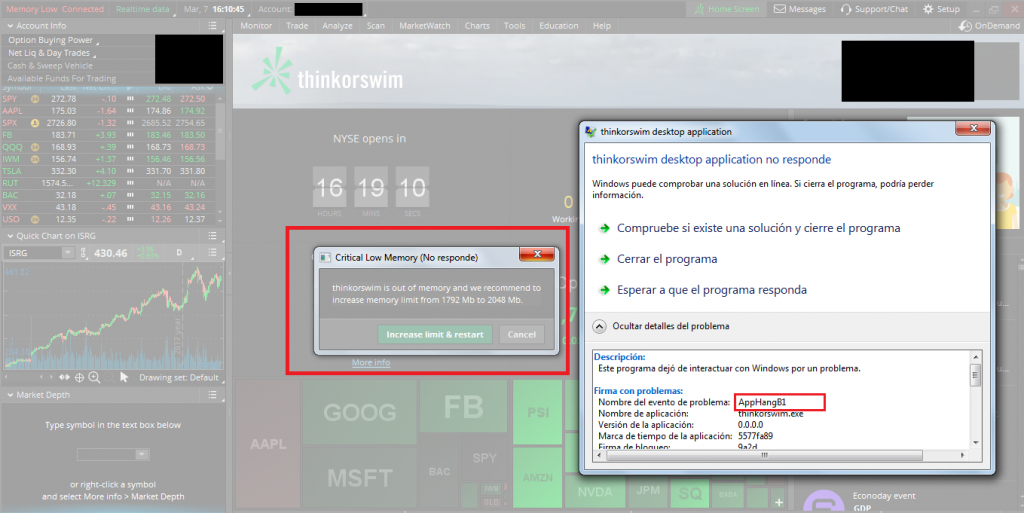The height and width of the screenshot is (513, 1024).
Task: Switch to the Charts tab
Action: point(477,25)
